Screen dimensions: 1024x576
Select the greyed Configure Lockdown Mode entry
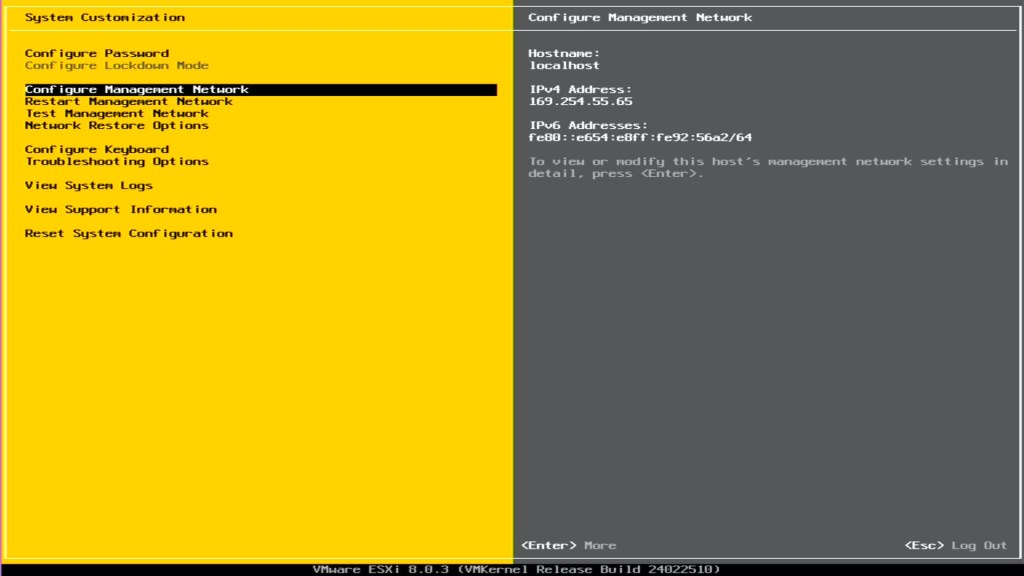[117, 66]
